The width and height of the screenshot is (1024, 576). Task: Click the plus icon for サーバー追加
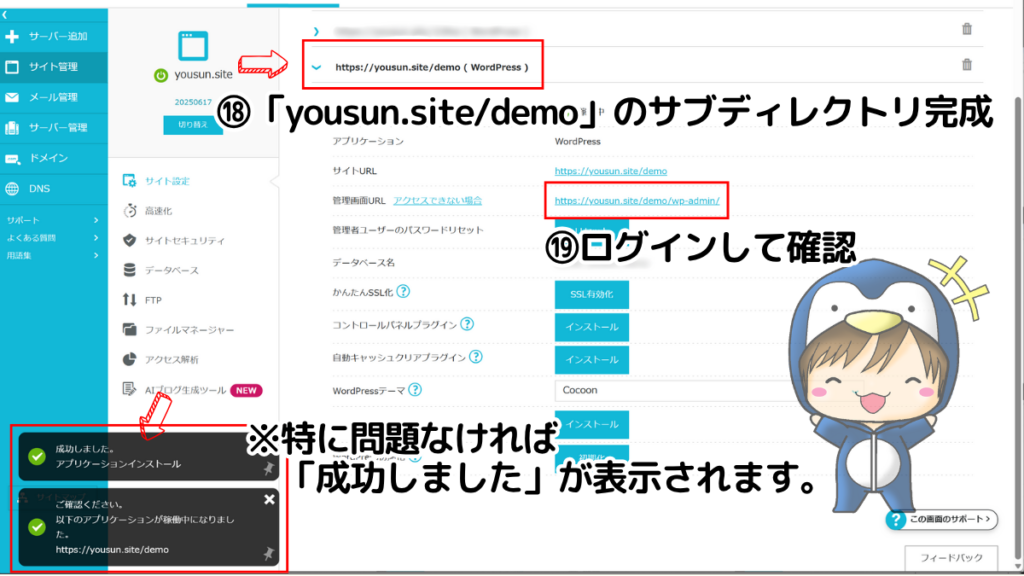pyautogui.click(x=12, y=37)
